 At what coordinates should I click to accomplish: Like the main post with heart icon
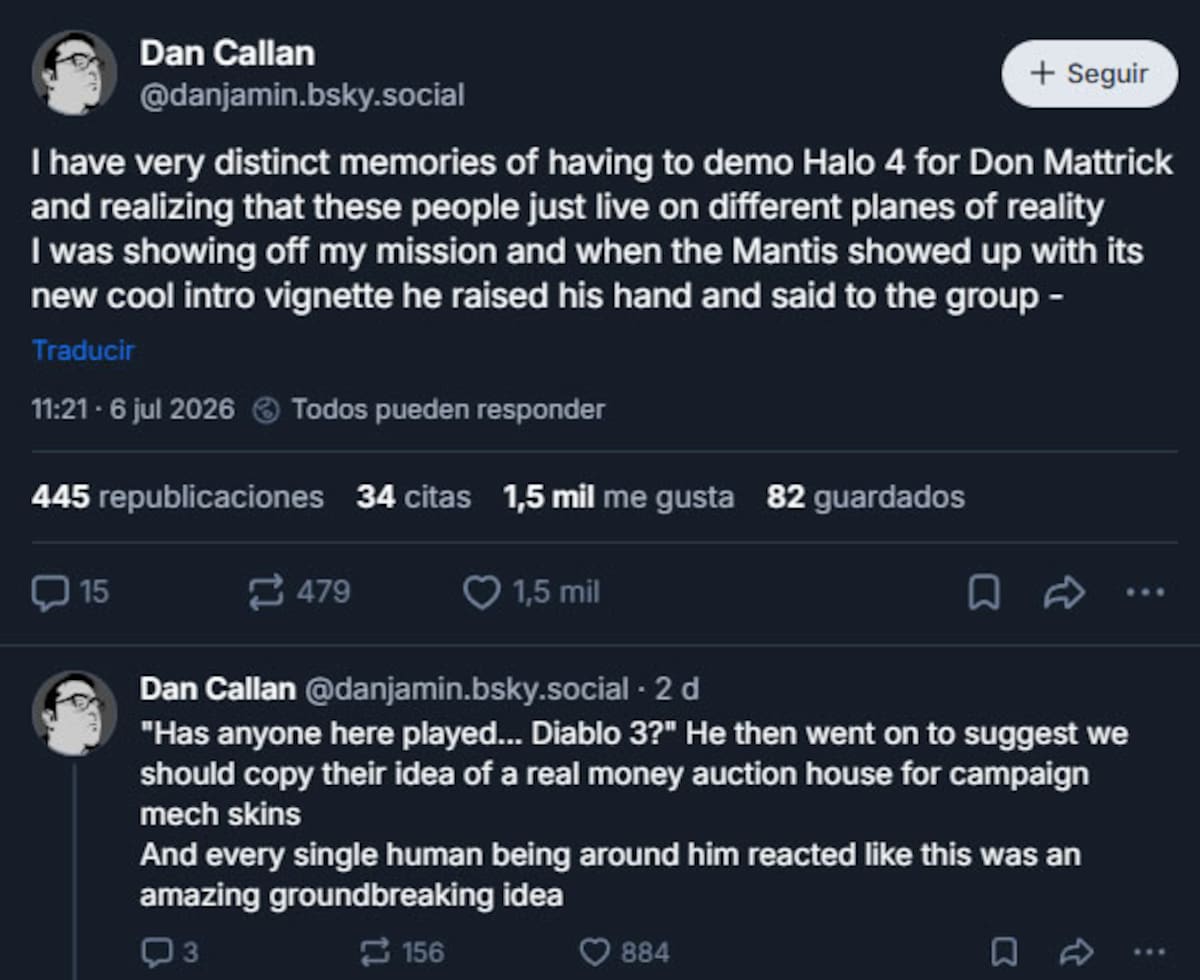point(532,593)
